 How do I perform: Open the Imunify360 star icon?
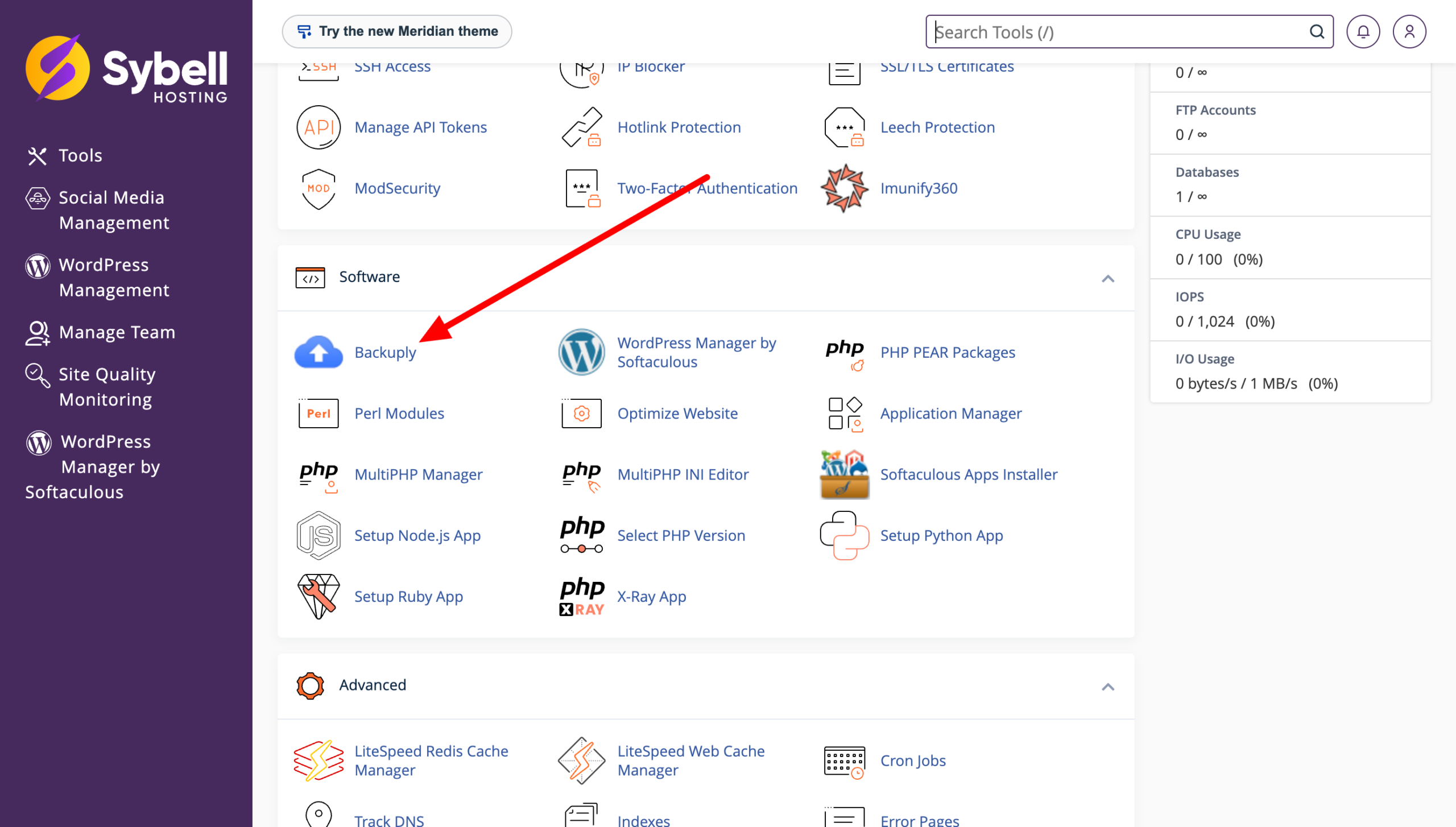tap(845, 188)
